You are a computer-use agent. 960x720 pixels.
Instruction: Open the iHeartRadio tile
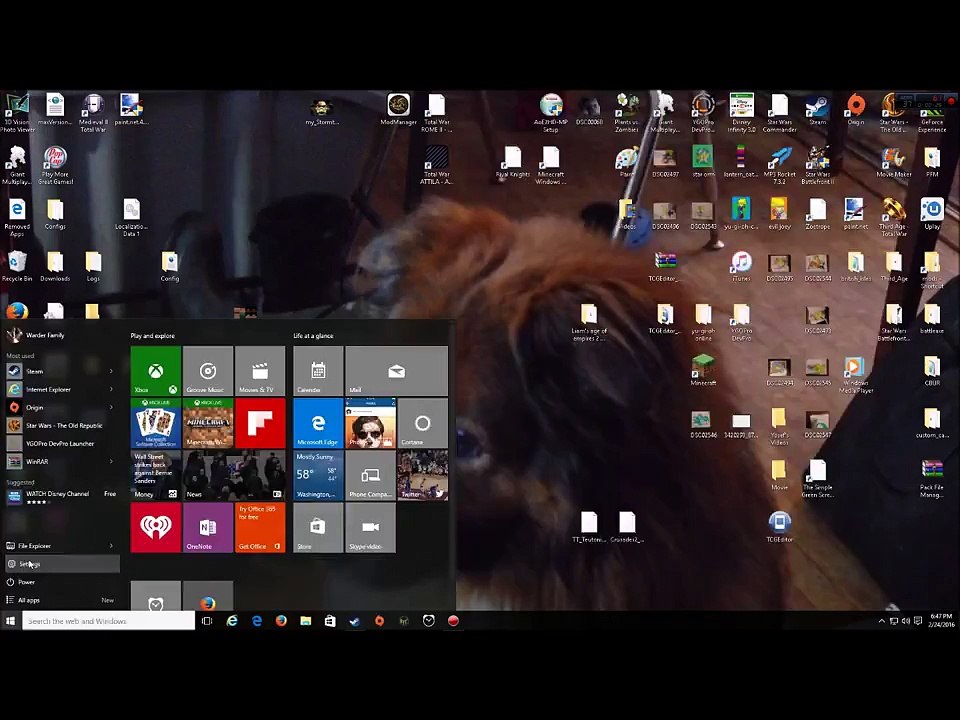[156, 528]
